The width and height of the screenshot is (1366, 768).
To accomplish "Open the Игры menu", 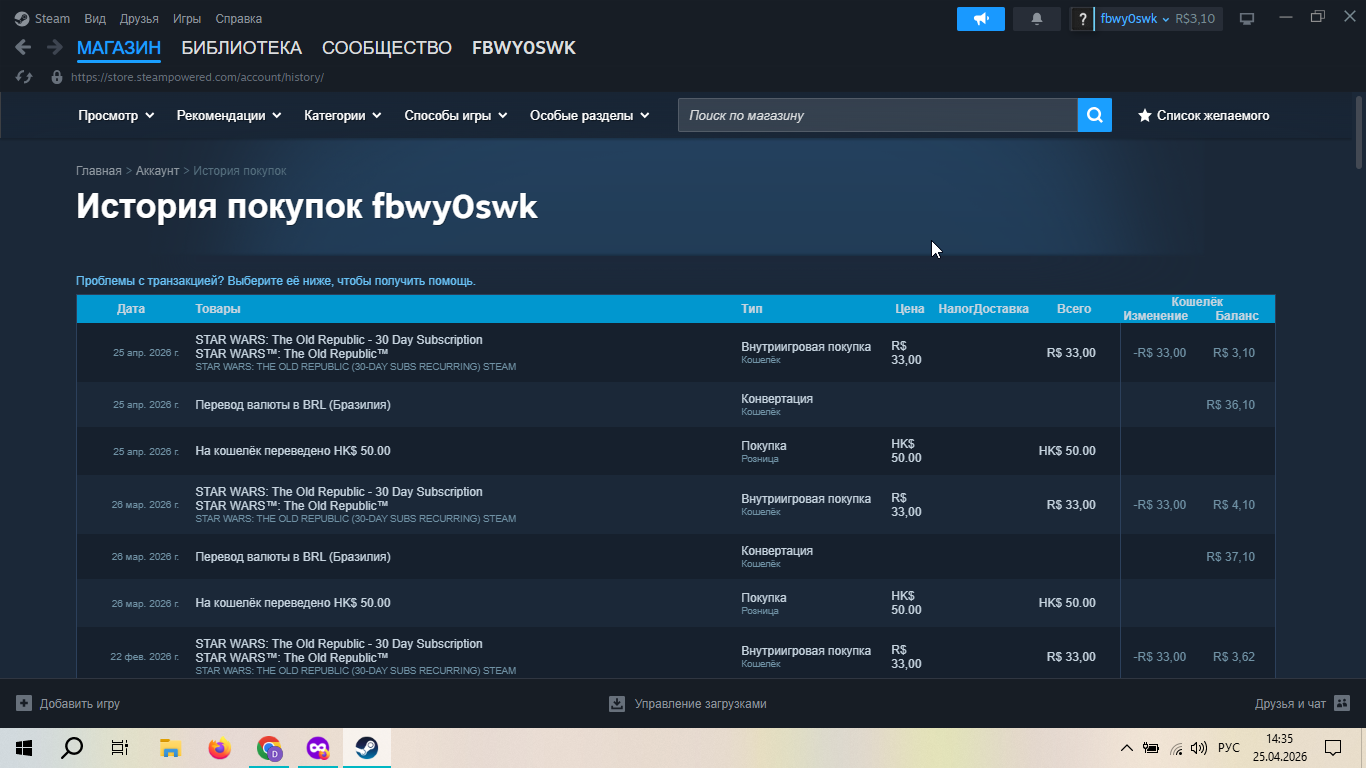I will (x=187, y=19).
